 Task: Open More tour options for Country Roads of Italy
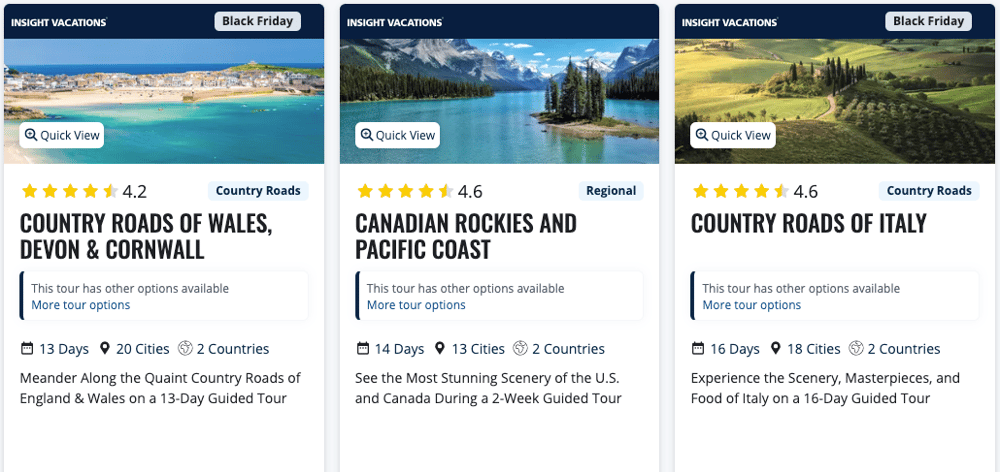(x=752, y=305)
